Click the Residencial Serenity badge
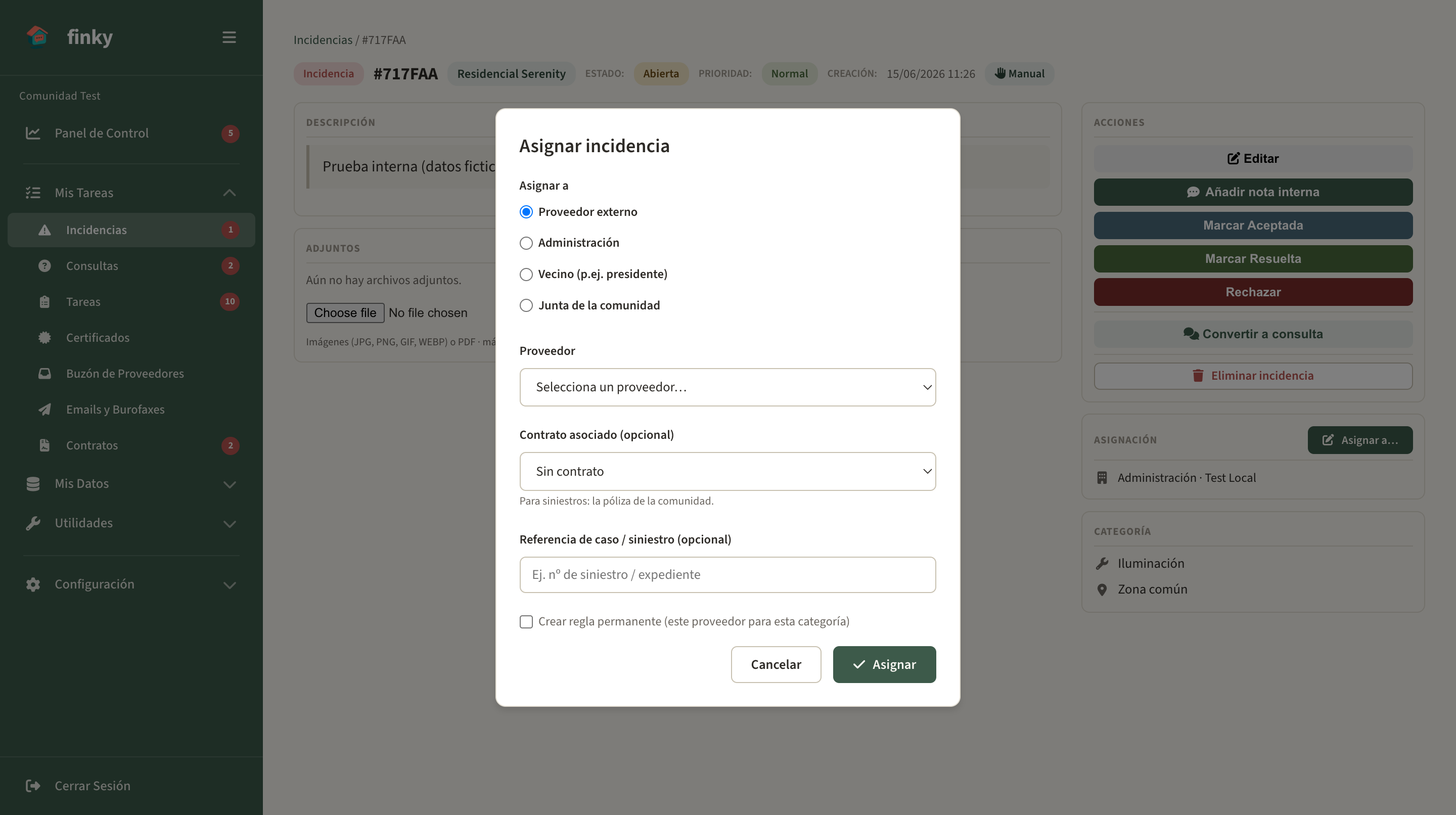The height and width of the screenshot is (815, 1456). (511, 74)
